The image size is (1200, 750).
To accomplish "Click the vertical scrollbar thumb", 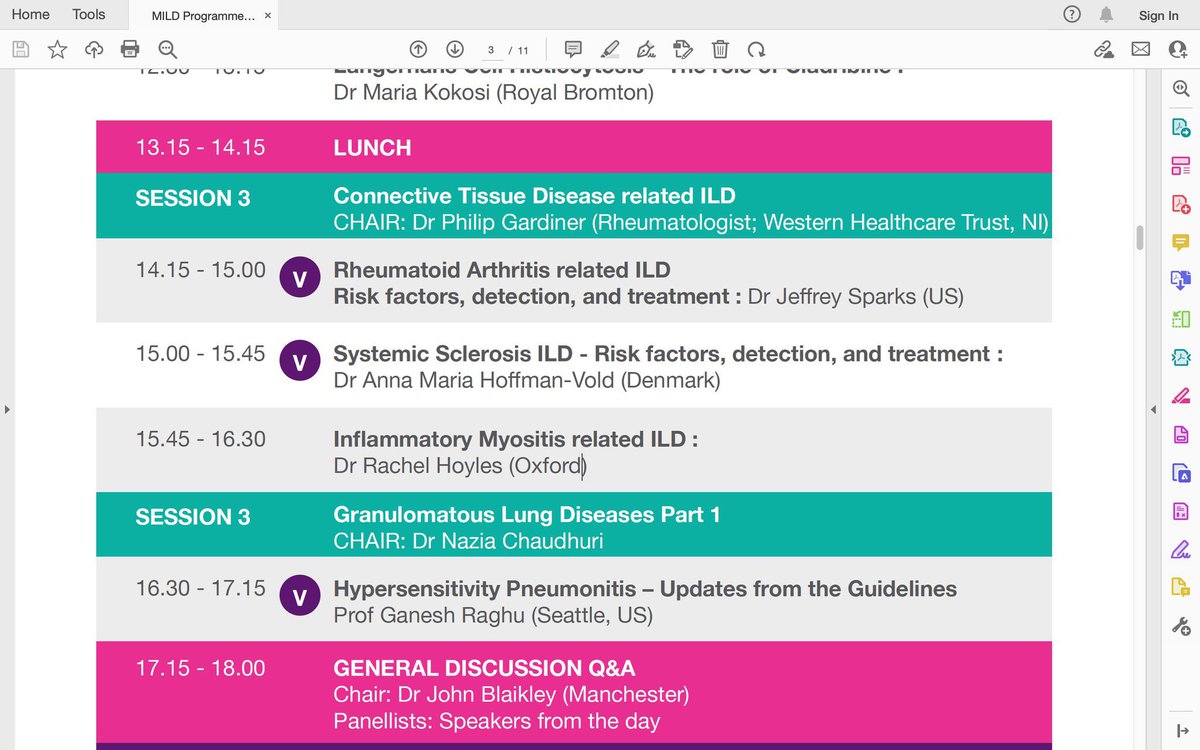I will [1139, 238].
